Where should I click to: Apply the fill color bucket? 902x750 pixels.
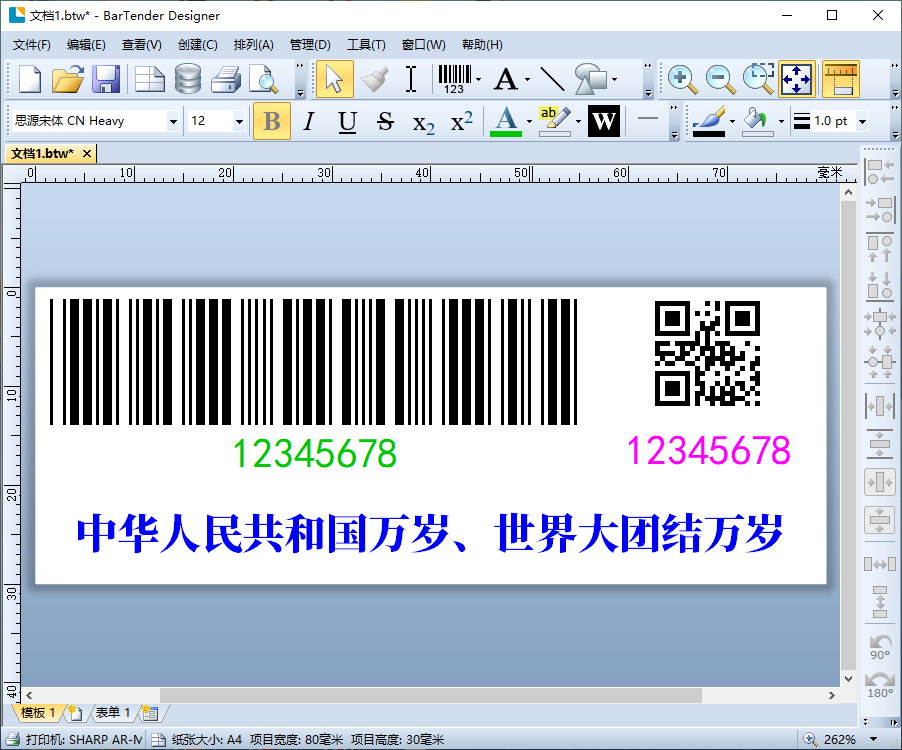click(x=758, y=121)
